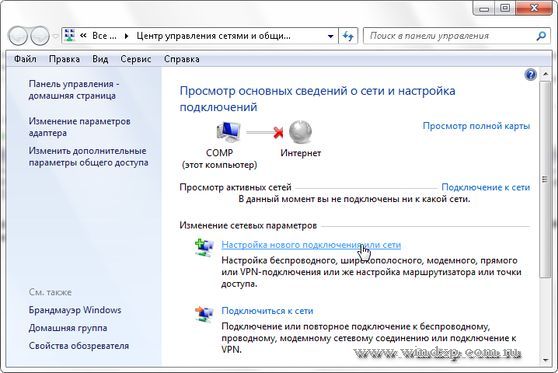Click the vertical scrollbar thumb

(x=545, y=179)
